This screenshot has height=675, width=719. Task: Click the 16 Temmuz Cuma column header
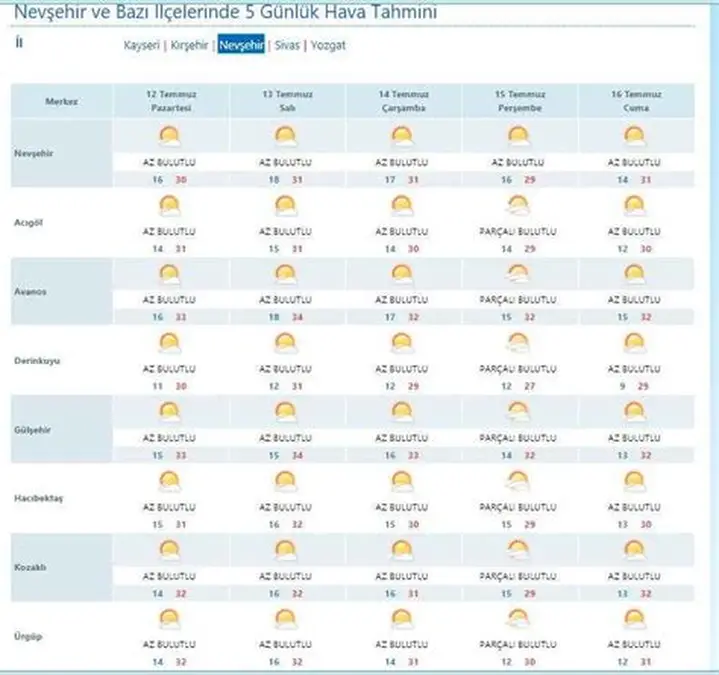[634, 102]
